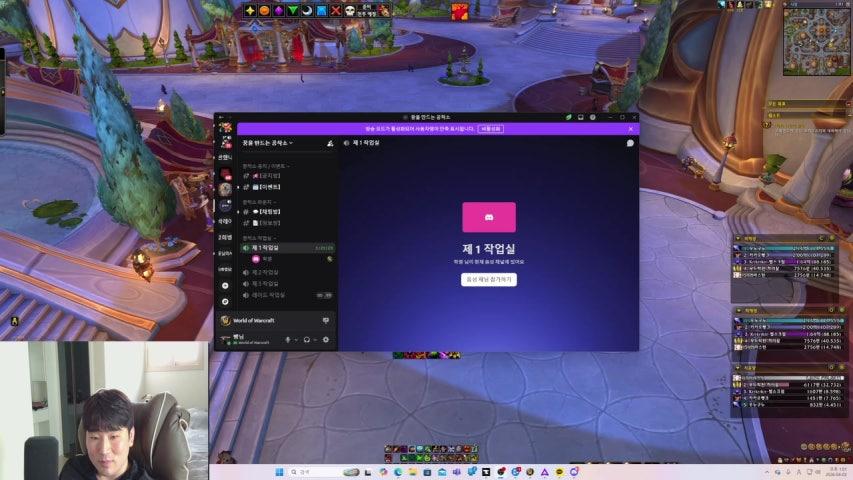
Task: Open headphone output options arrow
Action: pyautogui.click(x=315, y=340)
